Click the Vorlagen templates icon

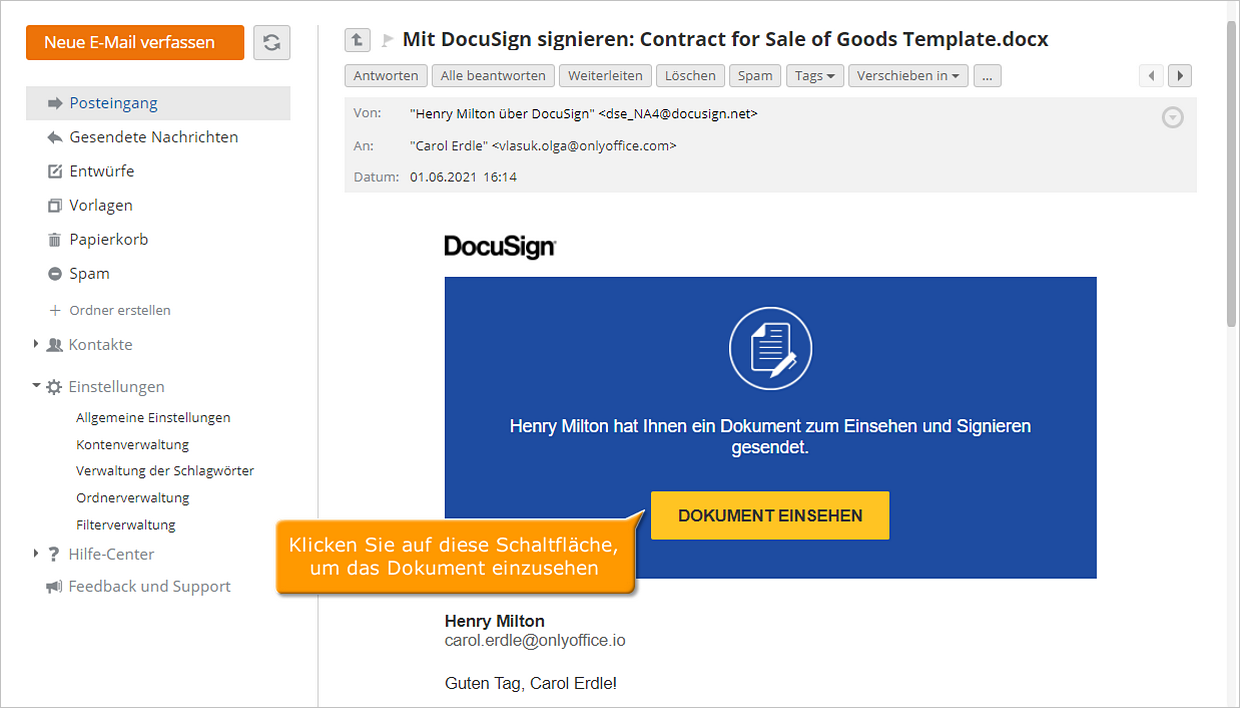(x=55, y=205)
